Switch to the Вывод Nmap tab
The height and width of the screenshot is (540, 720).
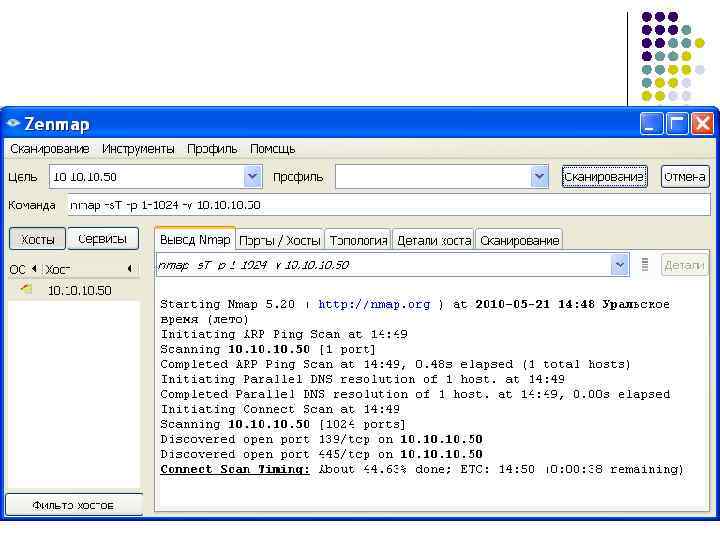[x=195, y=240]
